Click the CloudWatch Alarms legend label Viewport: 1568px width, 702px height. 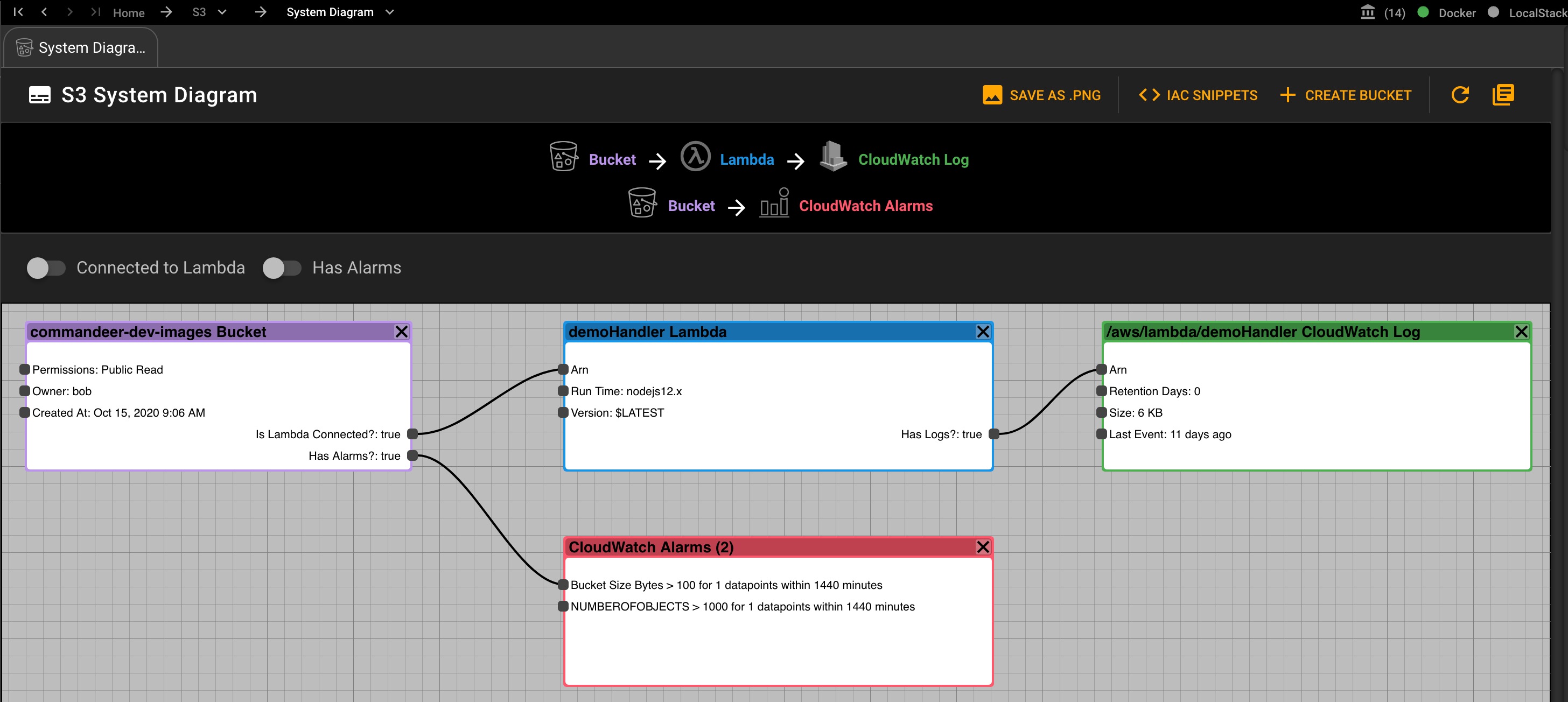[865, 206]
